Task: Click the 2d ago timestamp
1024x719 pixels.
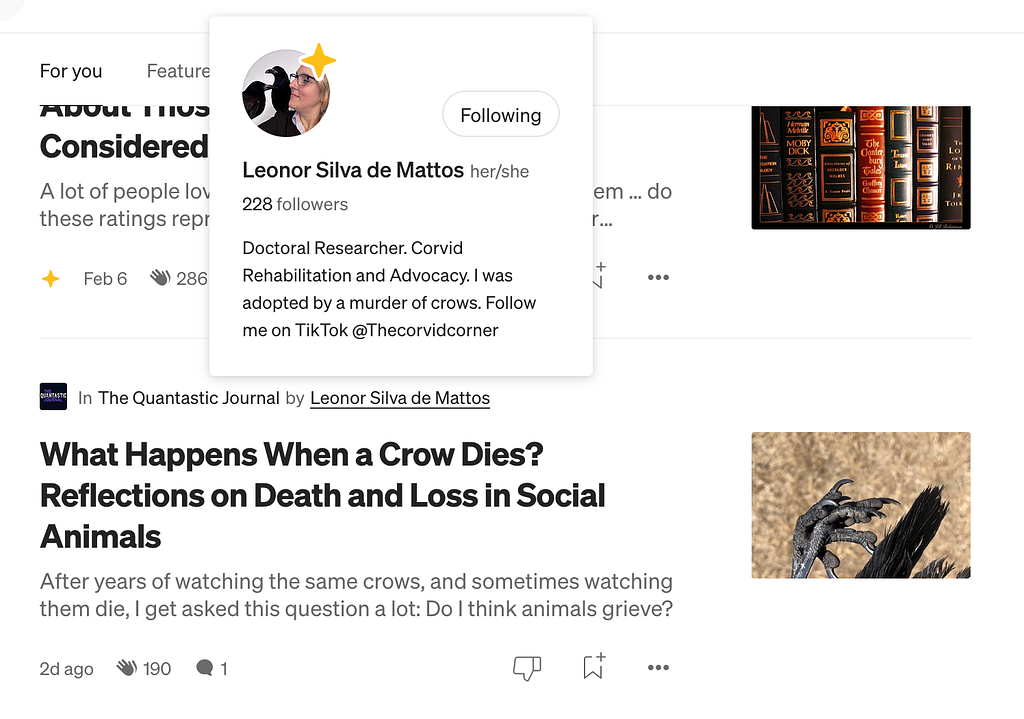Action: (x=67, y=669)
